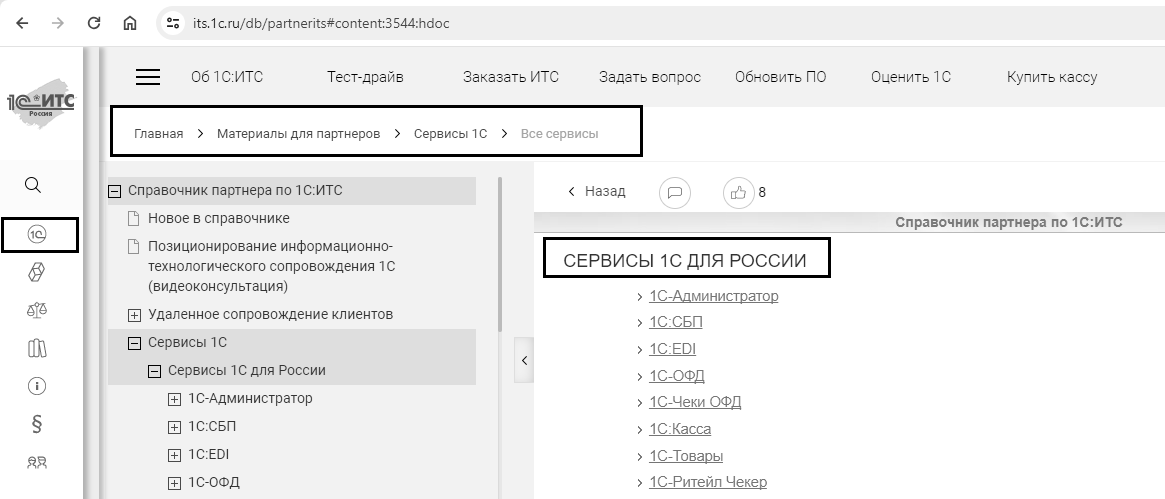Go forward with the browser forward arrow
Screen dimensions: 1165x499
tap(58, 23)
